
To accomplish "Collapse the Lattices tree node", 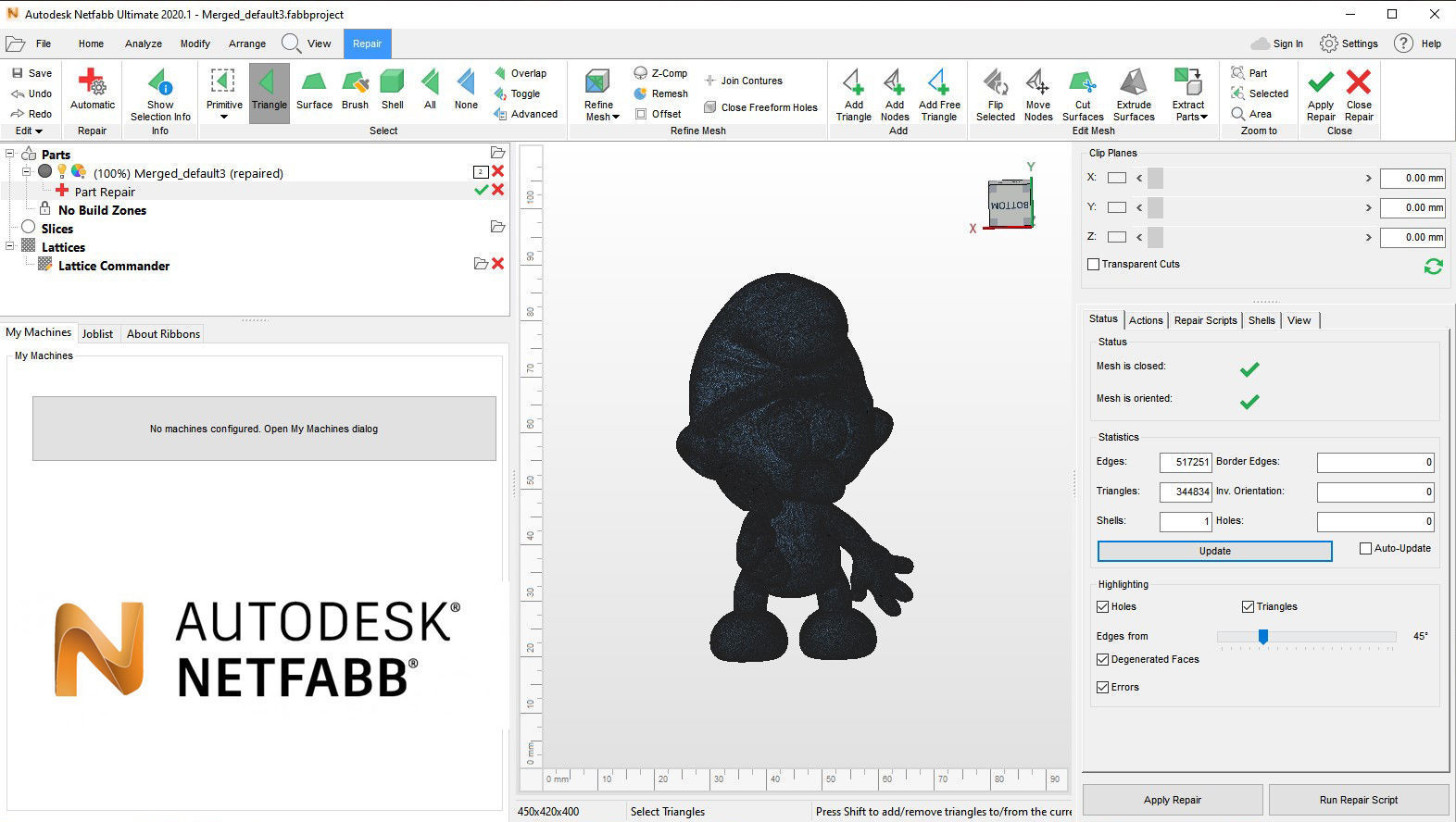I will [10, 246].
